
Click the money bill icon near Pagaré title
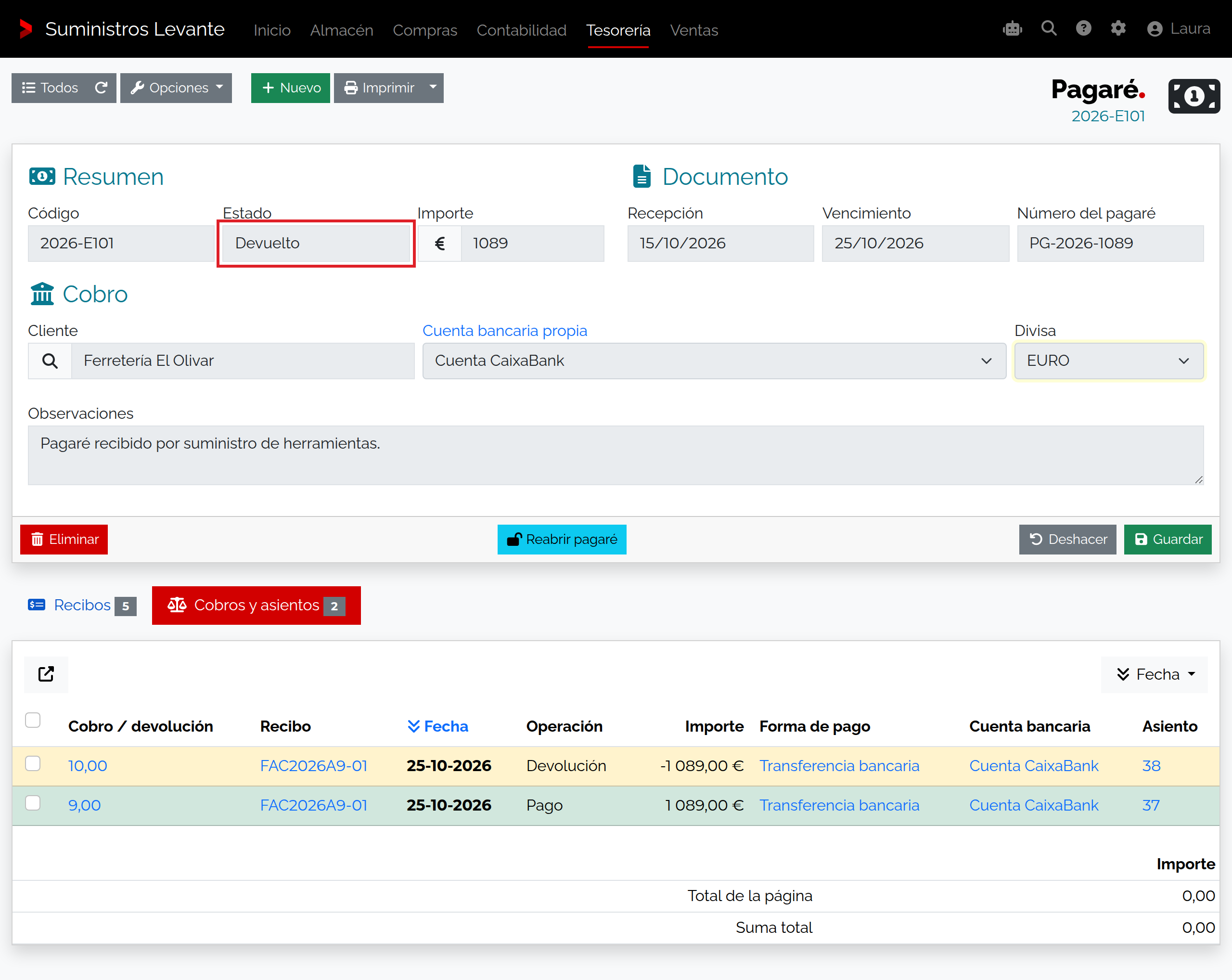[x=1193, y=96]
